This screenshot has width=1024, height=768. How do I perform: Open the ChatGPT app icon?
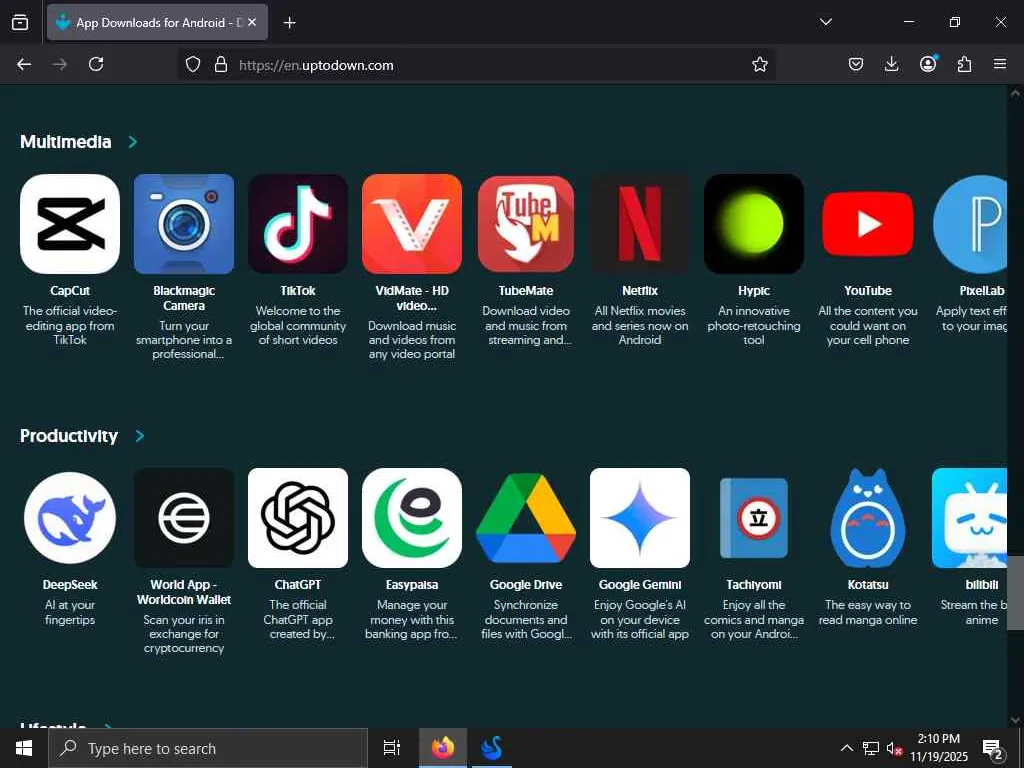coord(298,518)
